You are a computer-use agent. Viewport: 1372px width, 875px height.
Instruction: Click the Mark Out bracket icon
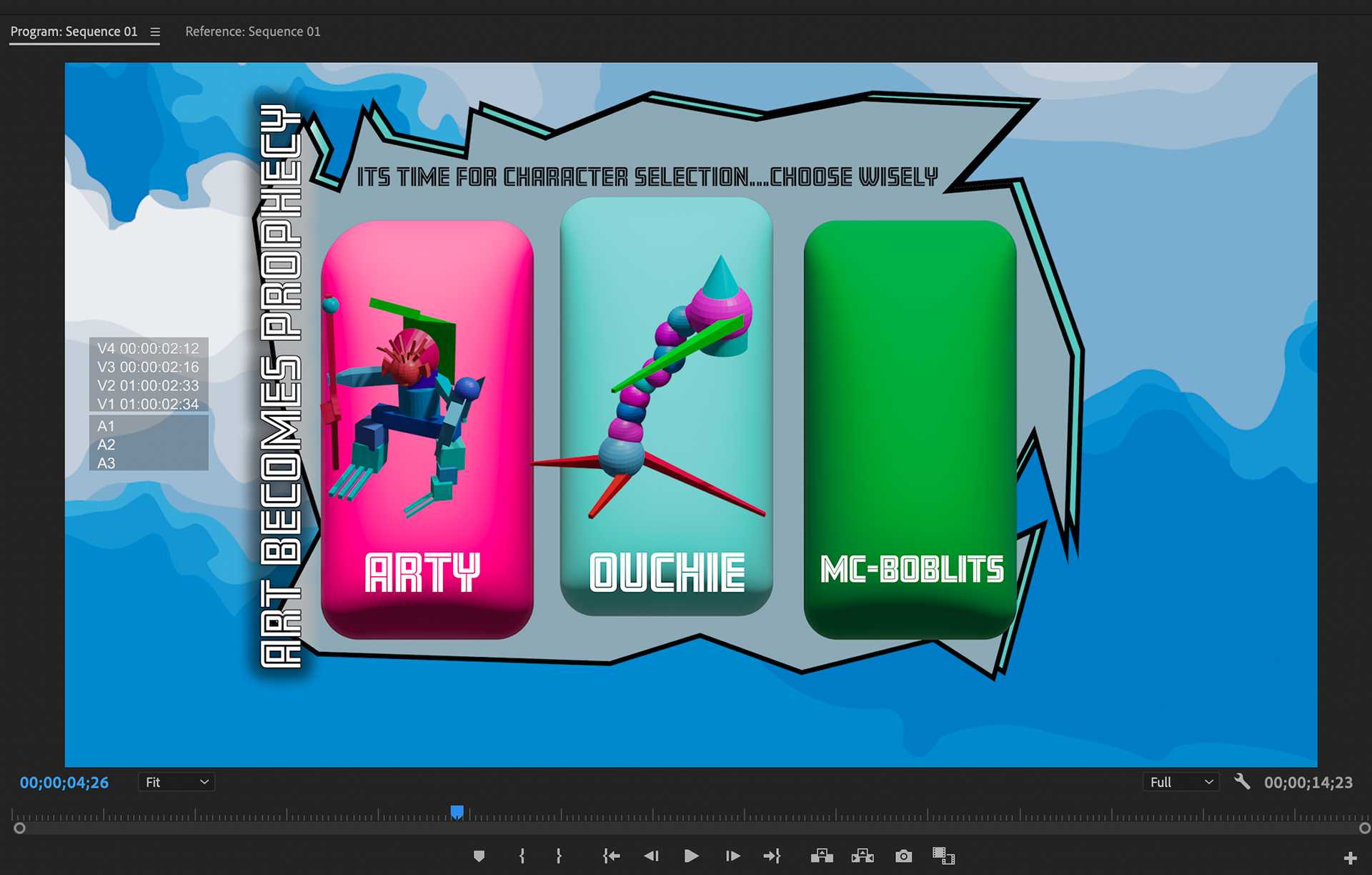[x=559, y=856]
